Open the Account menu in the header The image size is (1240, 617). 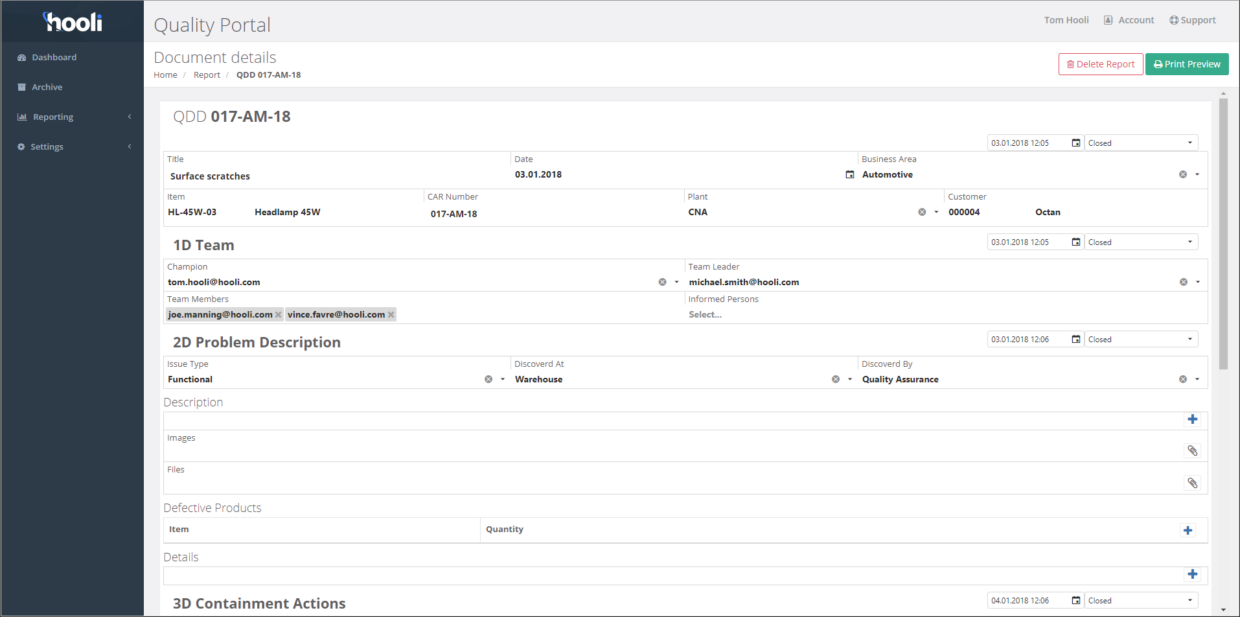1128,19
